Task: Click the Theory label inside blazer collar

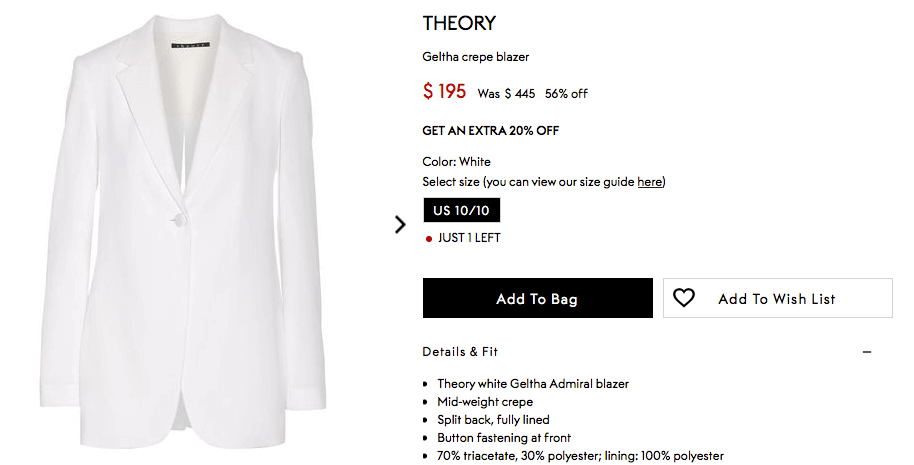Action: pos(191,45)
